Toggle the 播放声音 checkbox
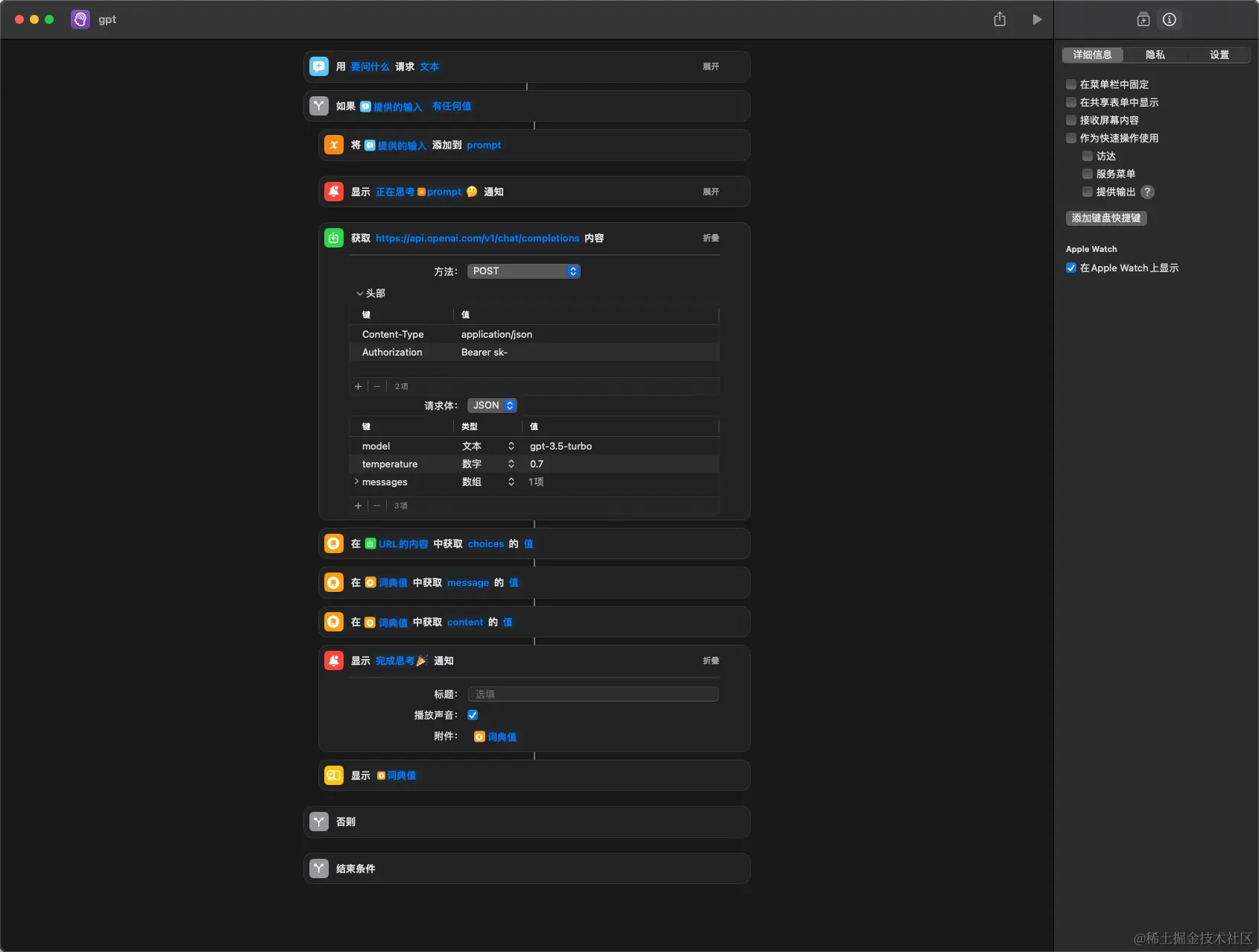 [x=473, y=715]
